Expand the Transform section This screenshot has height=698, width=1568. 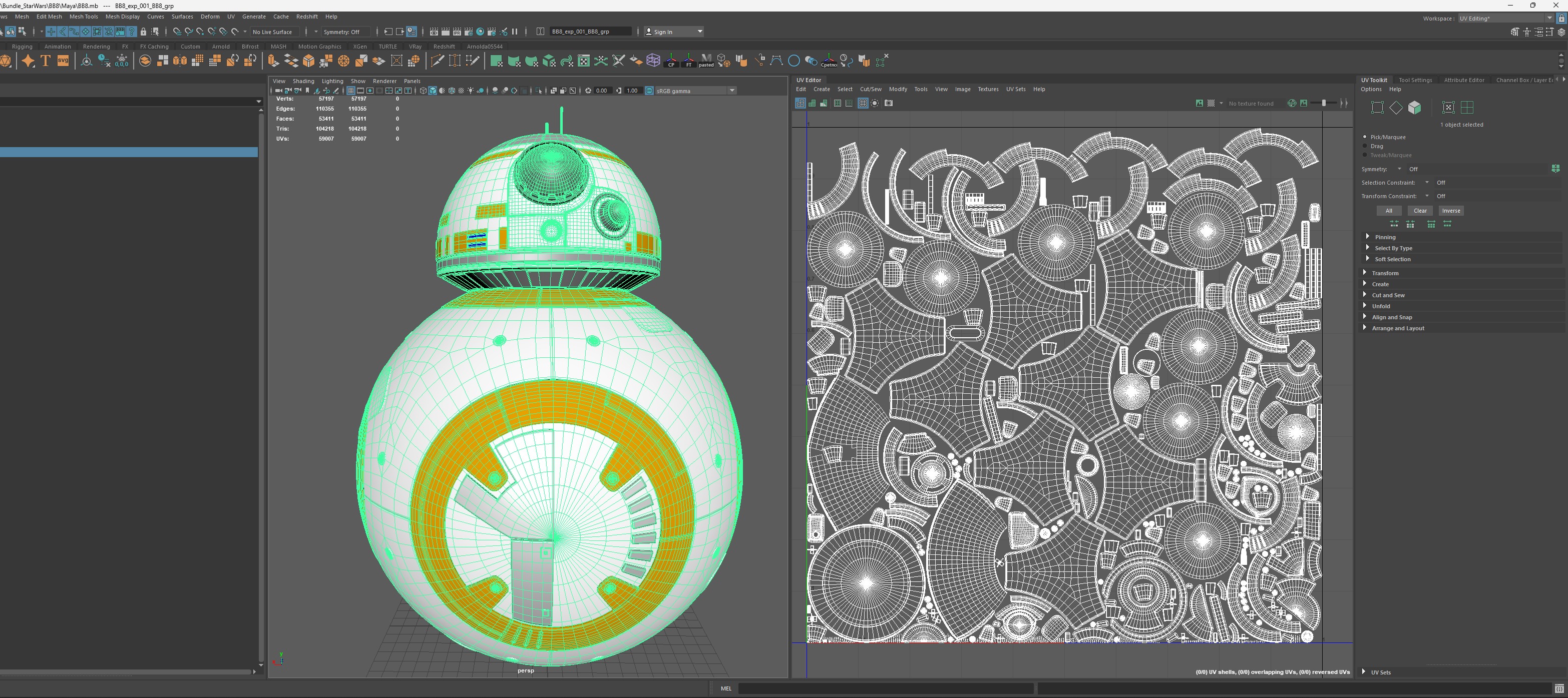click(1462, 273)
